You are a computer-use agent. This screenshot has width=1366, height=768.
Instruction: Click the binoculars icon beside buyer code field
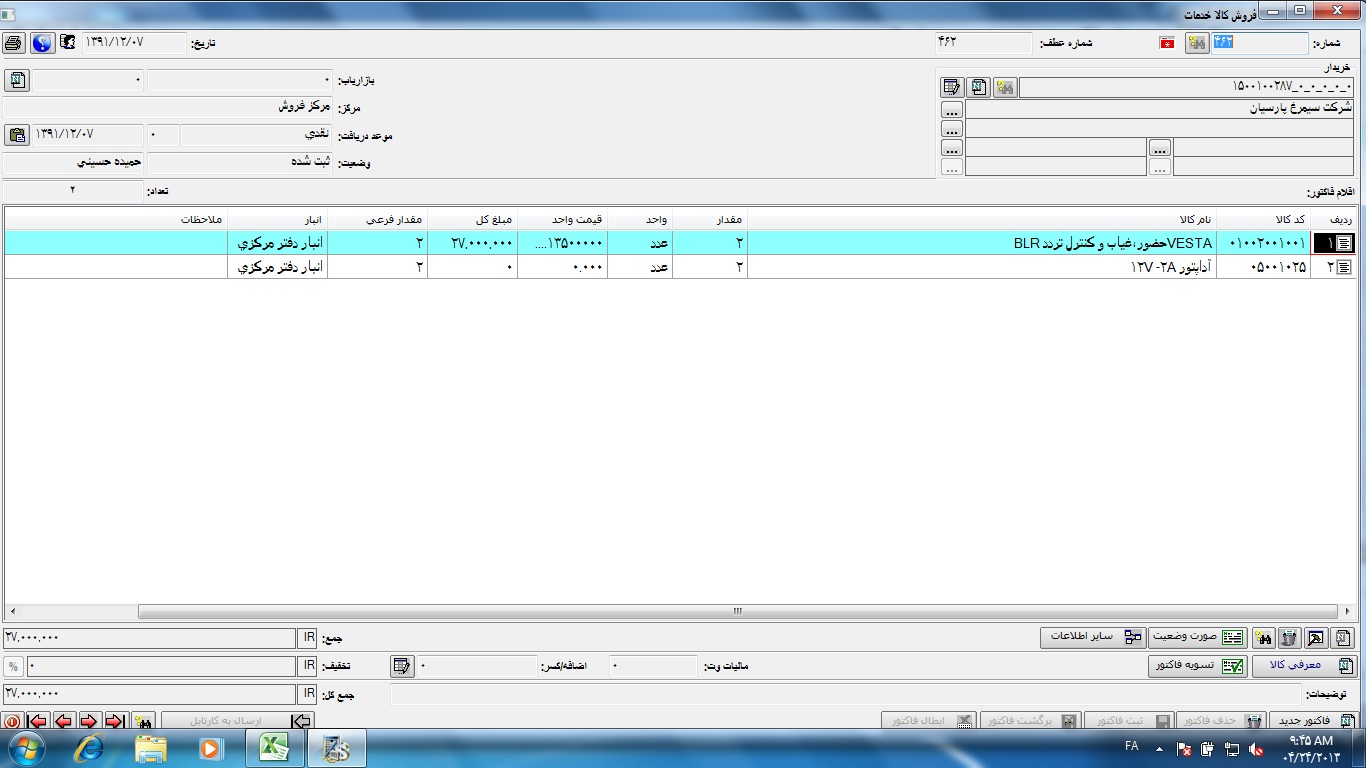(x=1005, y=87)
